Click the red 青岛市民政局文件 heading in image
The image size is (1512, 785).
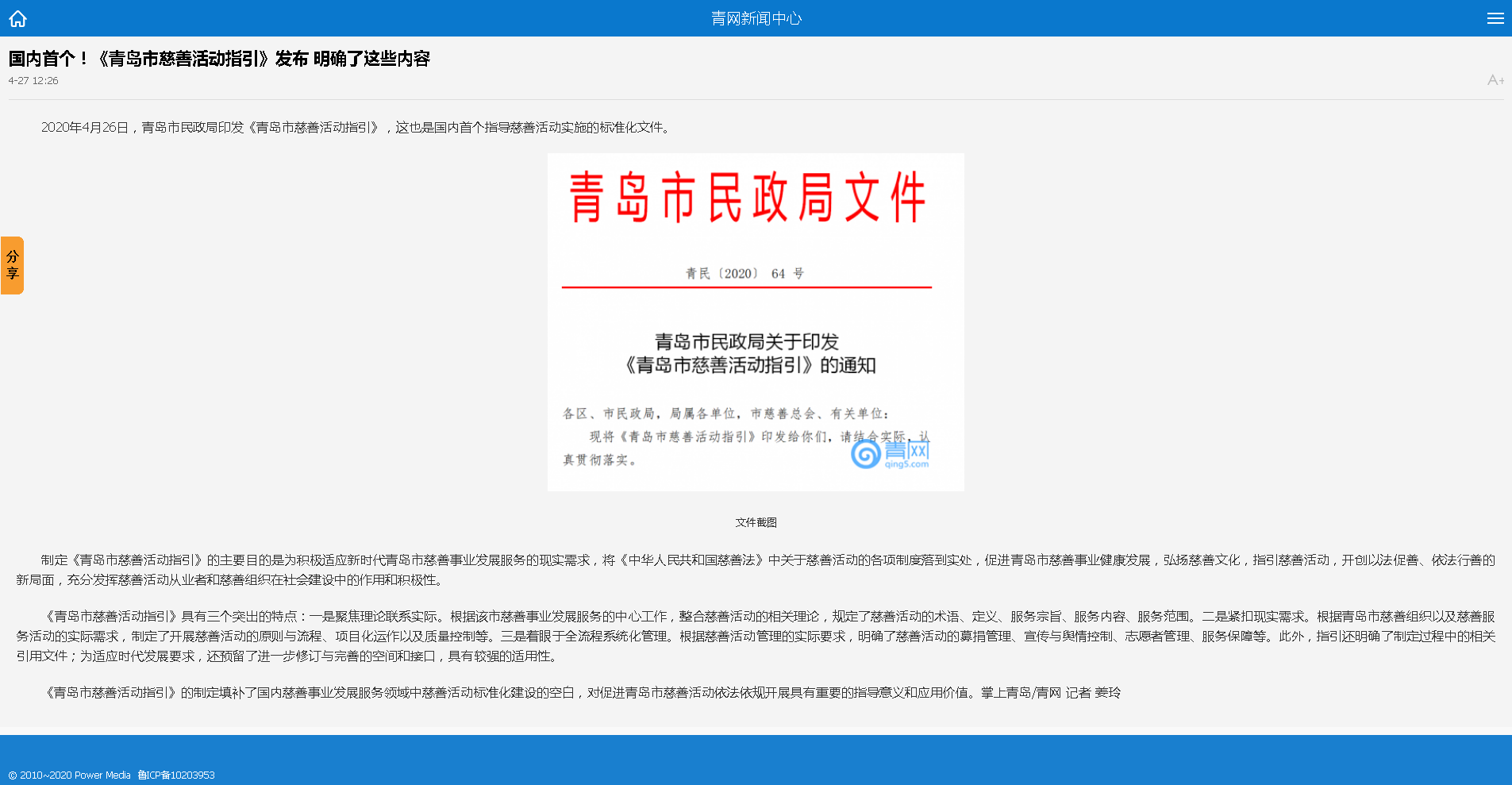(747, 198)
